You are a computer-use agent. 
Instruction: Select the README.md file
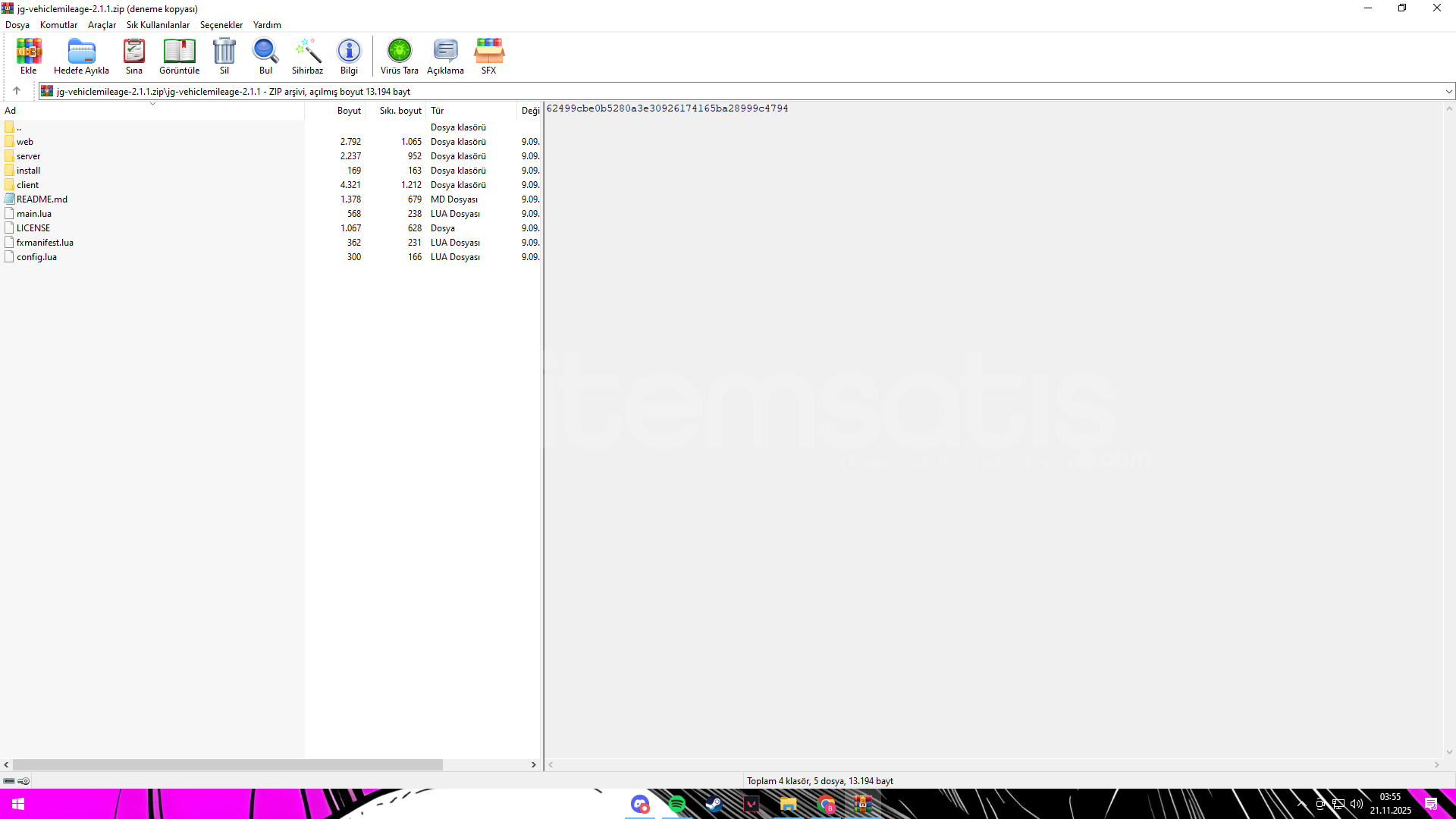42,199
